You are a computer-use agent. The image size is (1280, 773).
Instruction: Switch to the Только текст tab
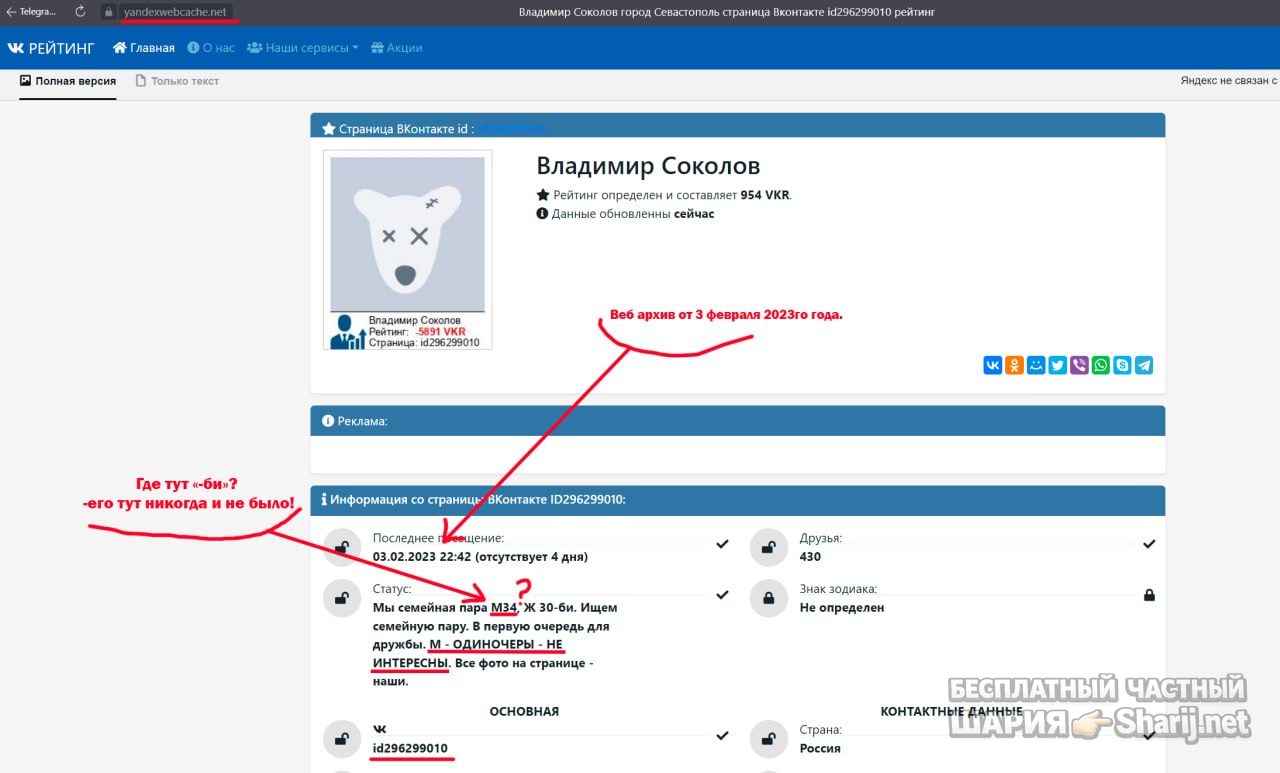point(177,81)
